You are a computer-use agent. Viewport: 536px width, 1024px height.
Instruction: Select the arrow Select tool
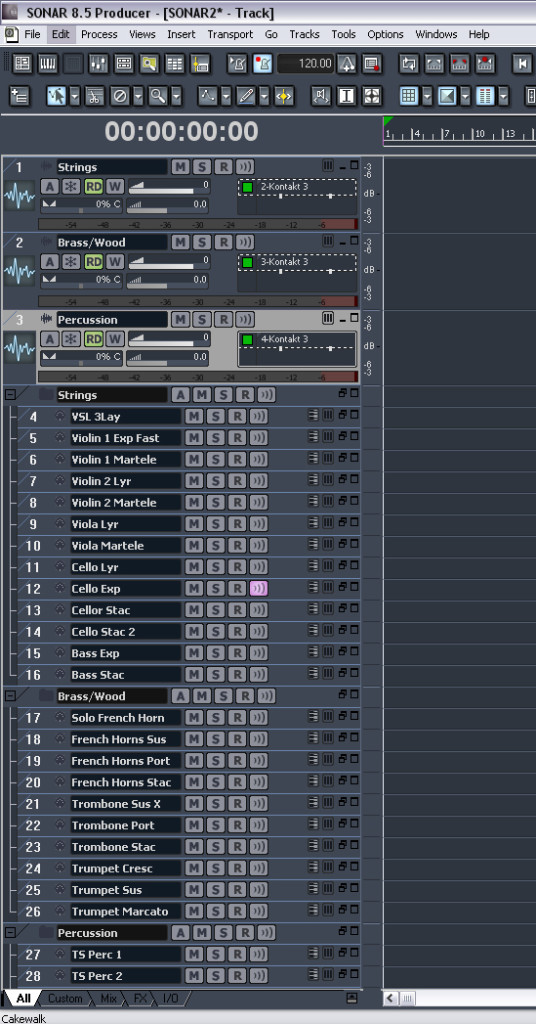57,96
